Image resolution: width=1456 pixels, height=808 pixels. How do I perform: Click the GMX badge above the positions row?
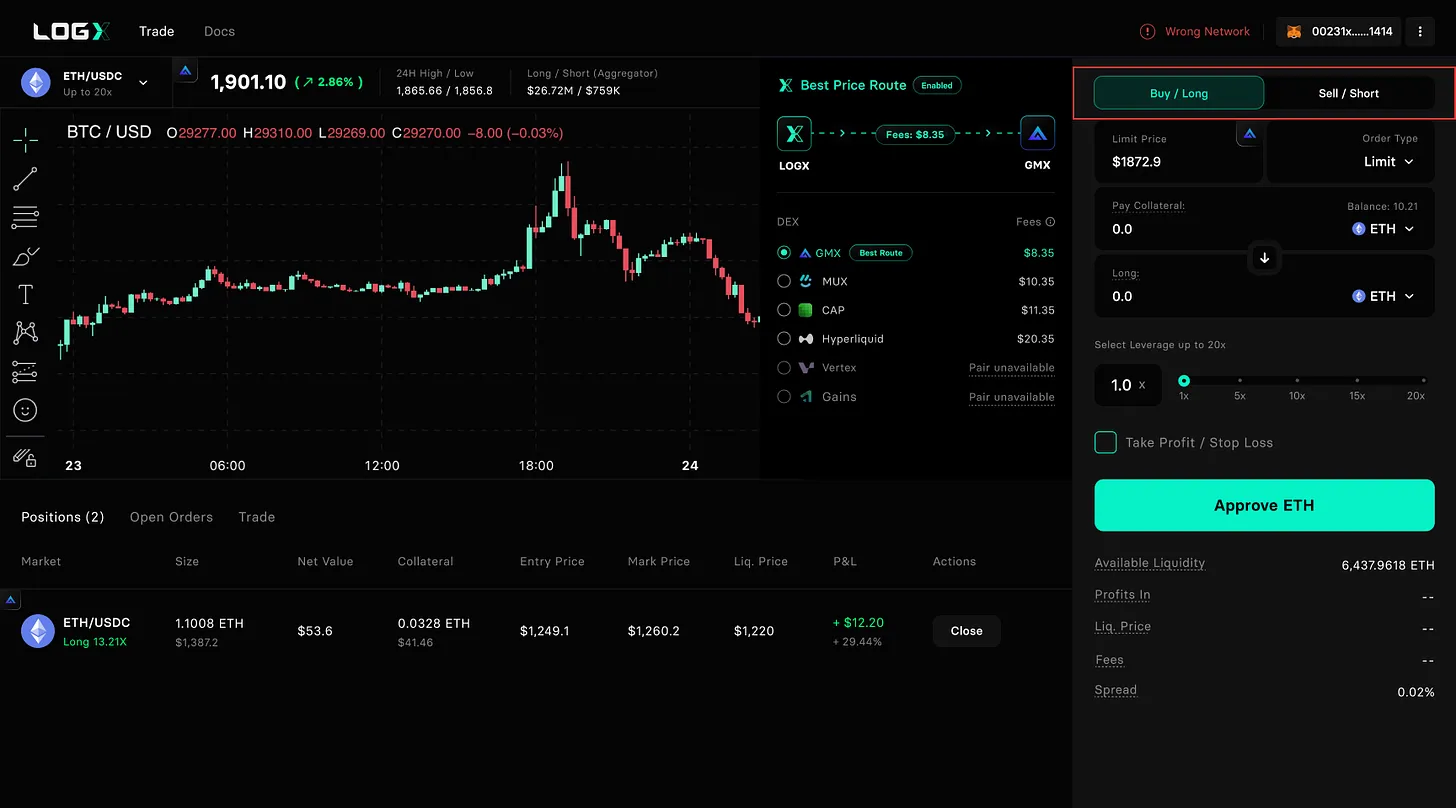pos(11,600)
